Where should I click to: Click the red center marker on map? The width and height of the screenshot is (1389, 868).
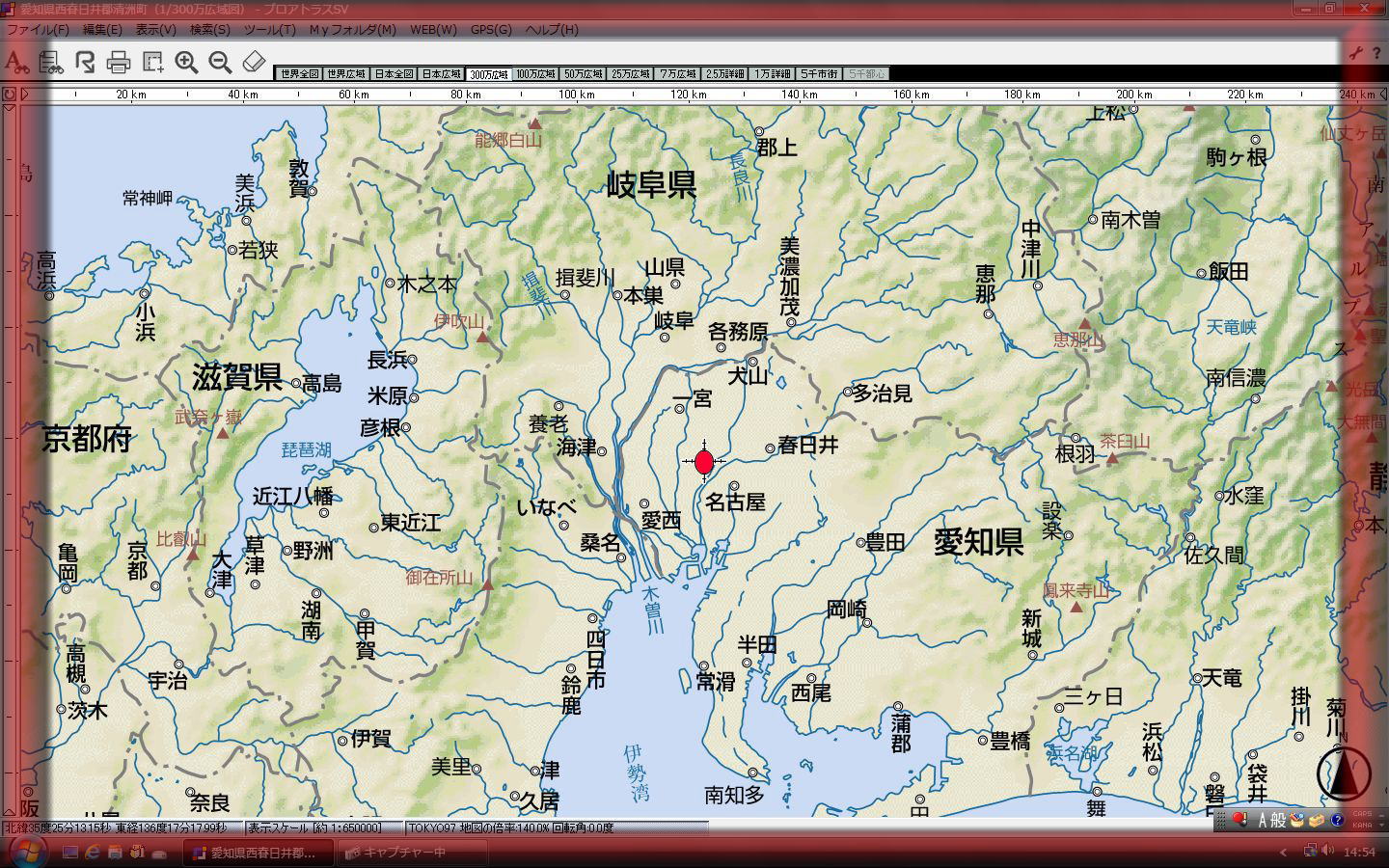point(704,462)
